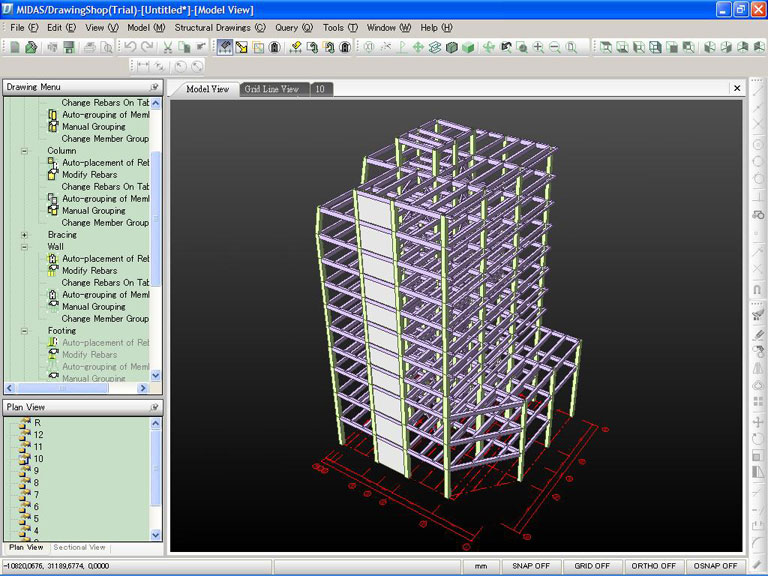Click the Save floppy disk icon

pyautogui.click(x=69, y=47)
